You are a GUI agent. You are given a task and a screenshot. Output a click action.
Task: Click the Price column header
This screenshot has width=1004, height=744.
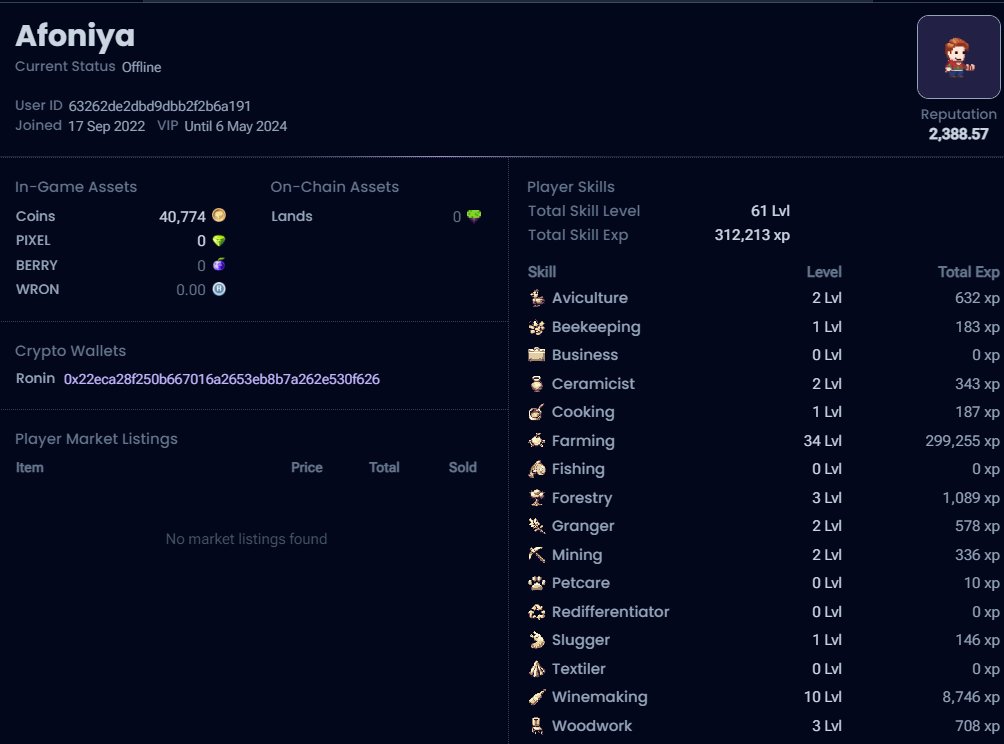click(x=307, y=467)
